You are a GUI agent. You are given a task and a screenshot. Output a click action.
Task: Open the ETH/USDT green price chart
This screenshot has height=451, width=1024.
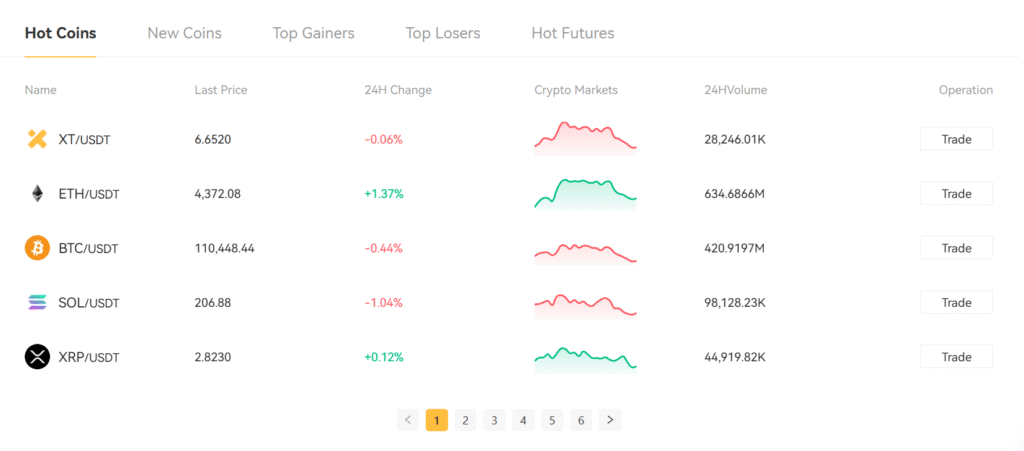point(585,192)
